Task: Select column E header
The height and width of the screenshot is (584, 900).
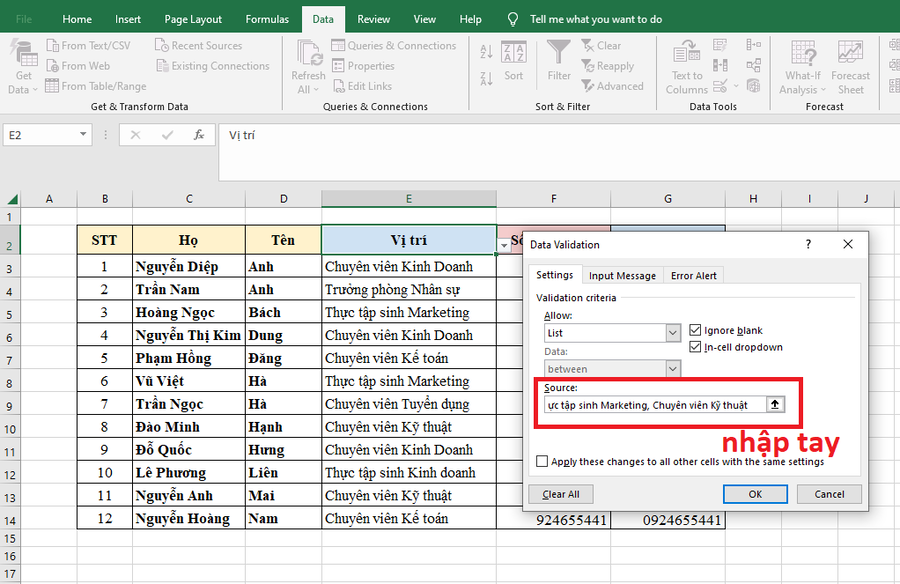Action: pos(409,199)
